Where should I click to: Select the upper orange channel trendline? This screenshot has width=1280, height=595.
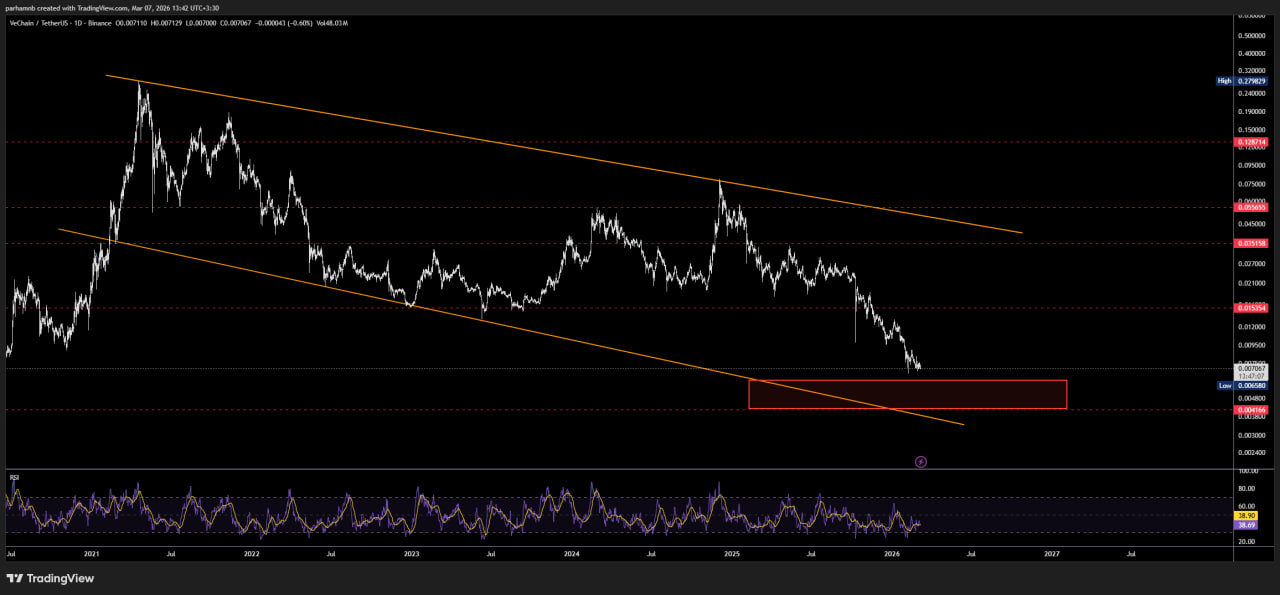pos(560,153)
